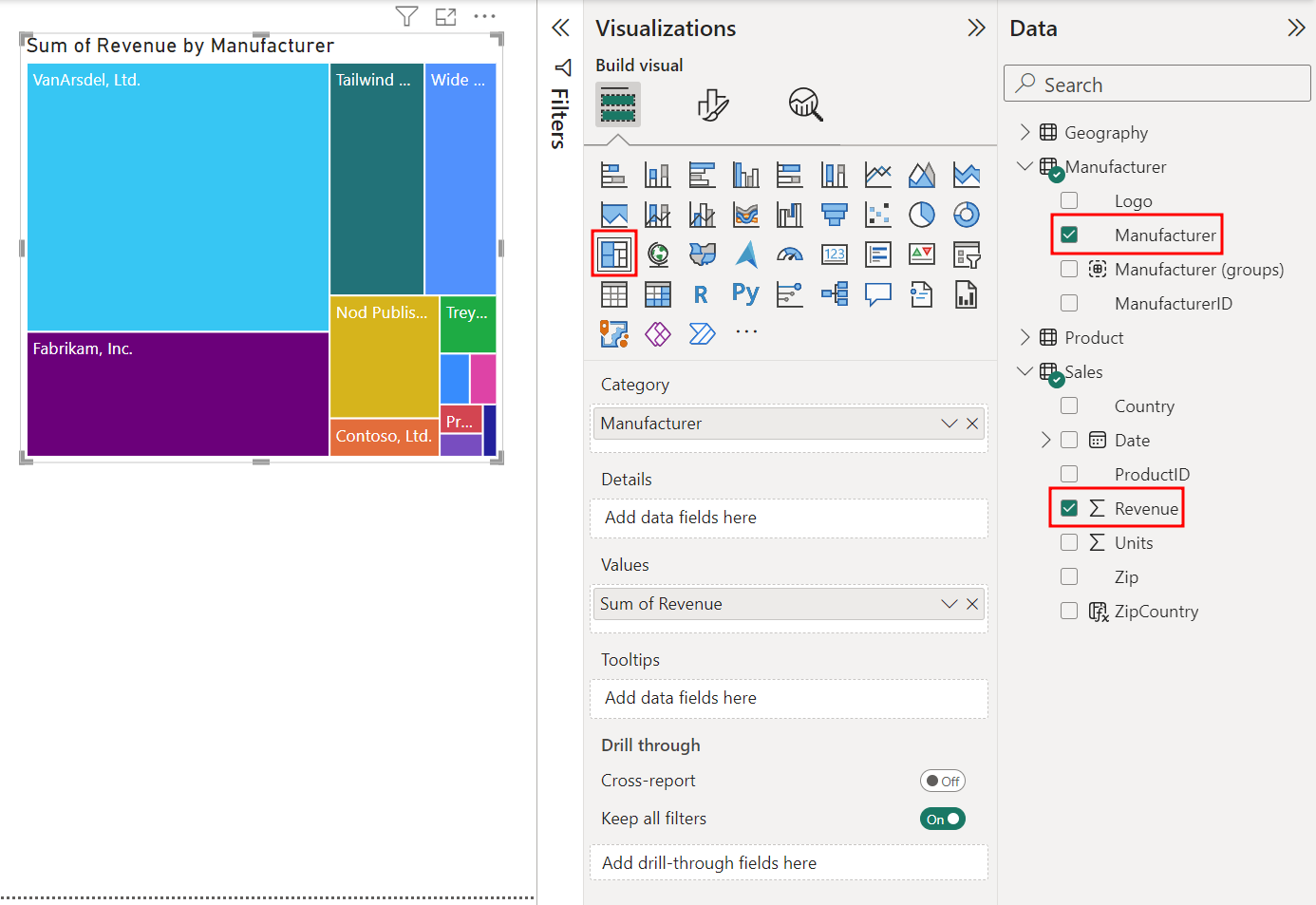The width and height of the screenshot is (1316, 905).
Task: Choose the Pie chart visual
Action: pyautogui.click(x=922, y=215)
